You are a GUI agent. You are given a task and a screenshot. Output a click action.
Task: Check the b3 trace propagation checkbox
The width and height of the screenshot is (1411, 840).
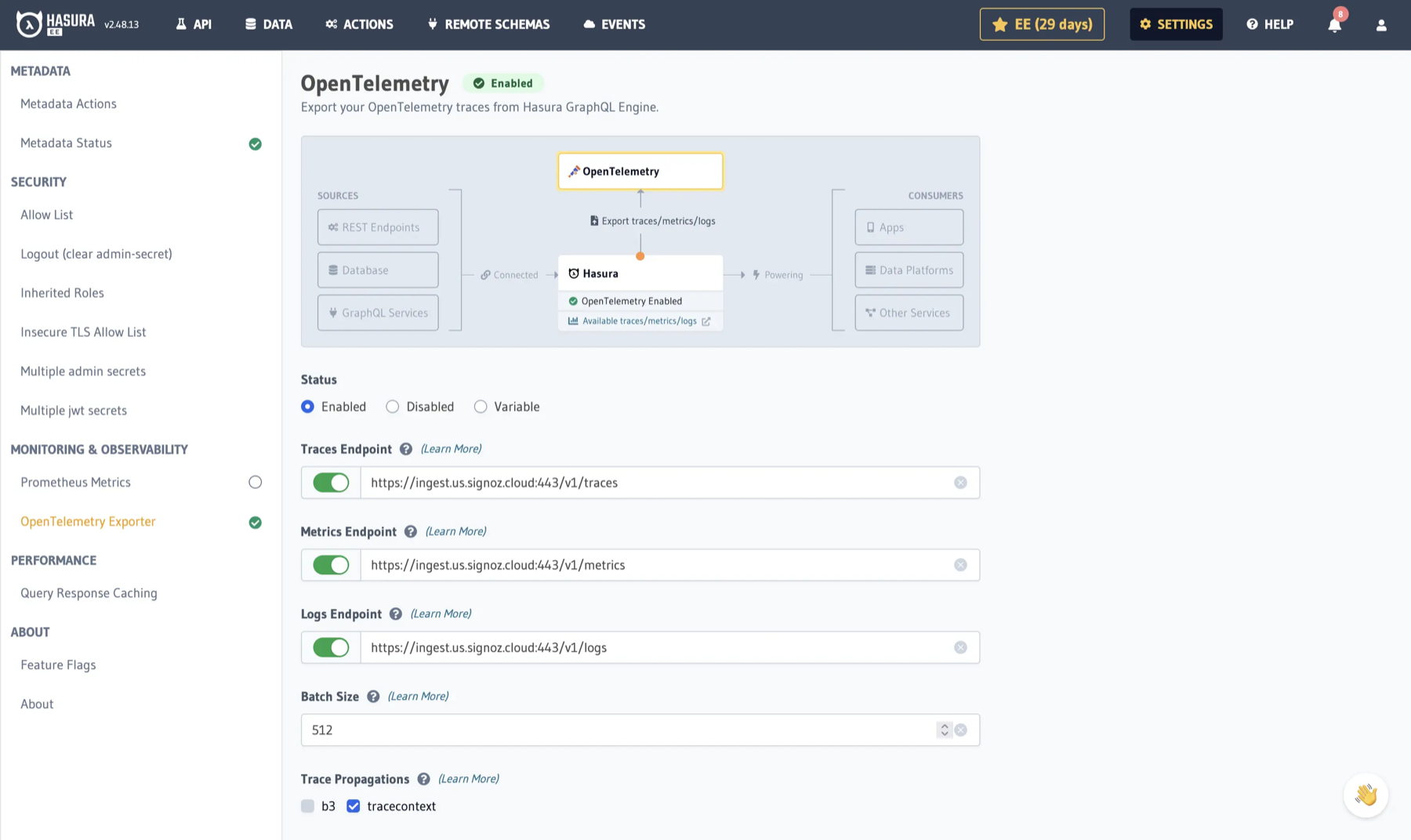(x=307, y=806)
